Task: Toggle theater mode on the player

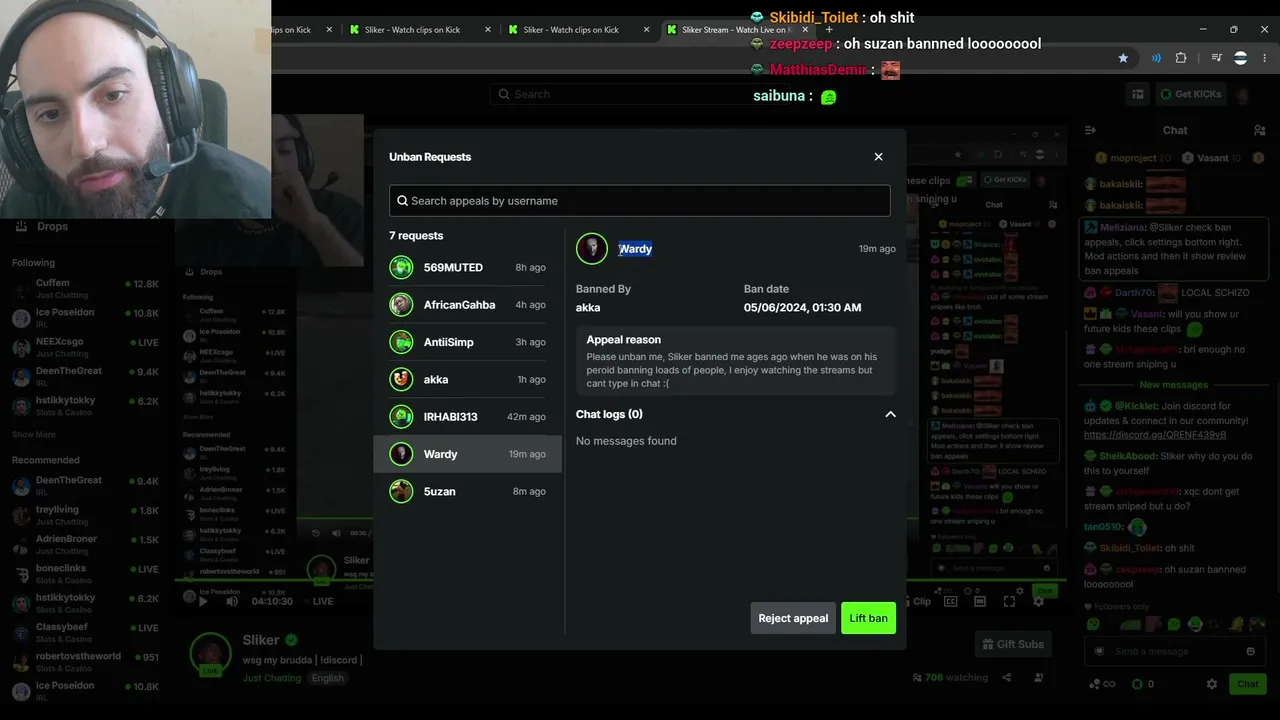Action: pos(980,601)
